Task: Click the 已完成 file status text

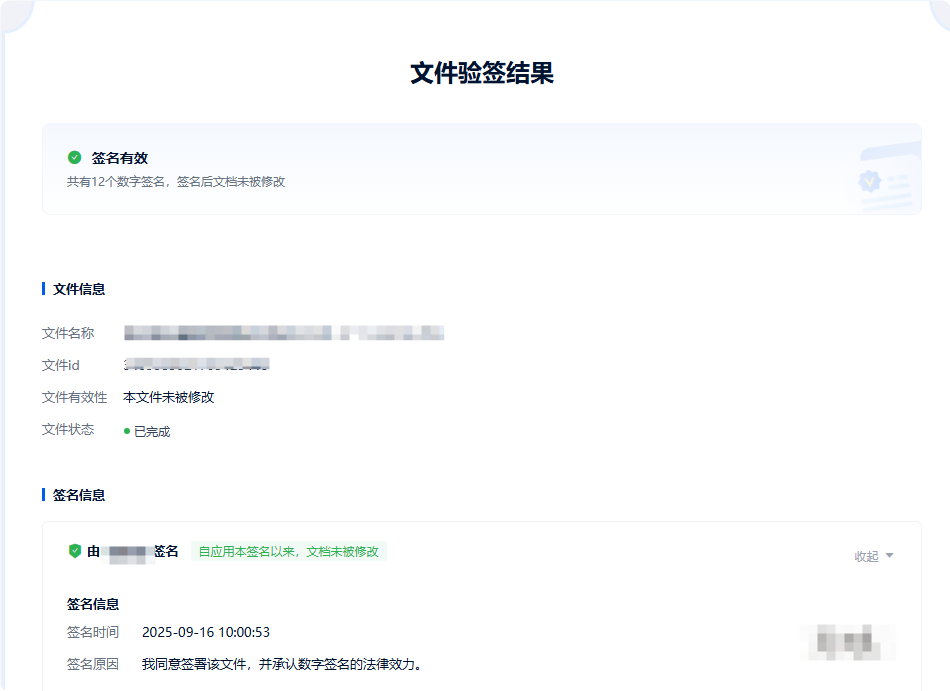Action: pos(152,432)
